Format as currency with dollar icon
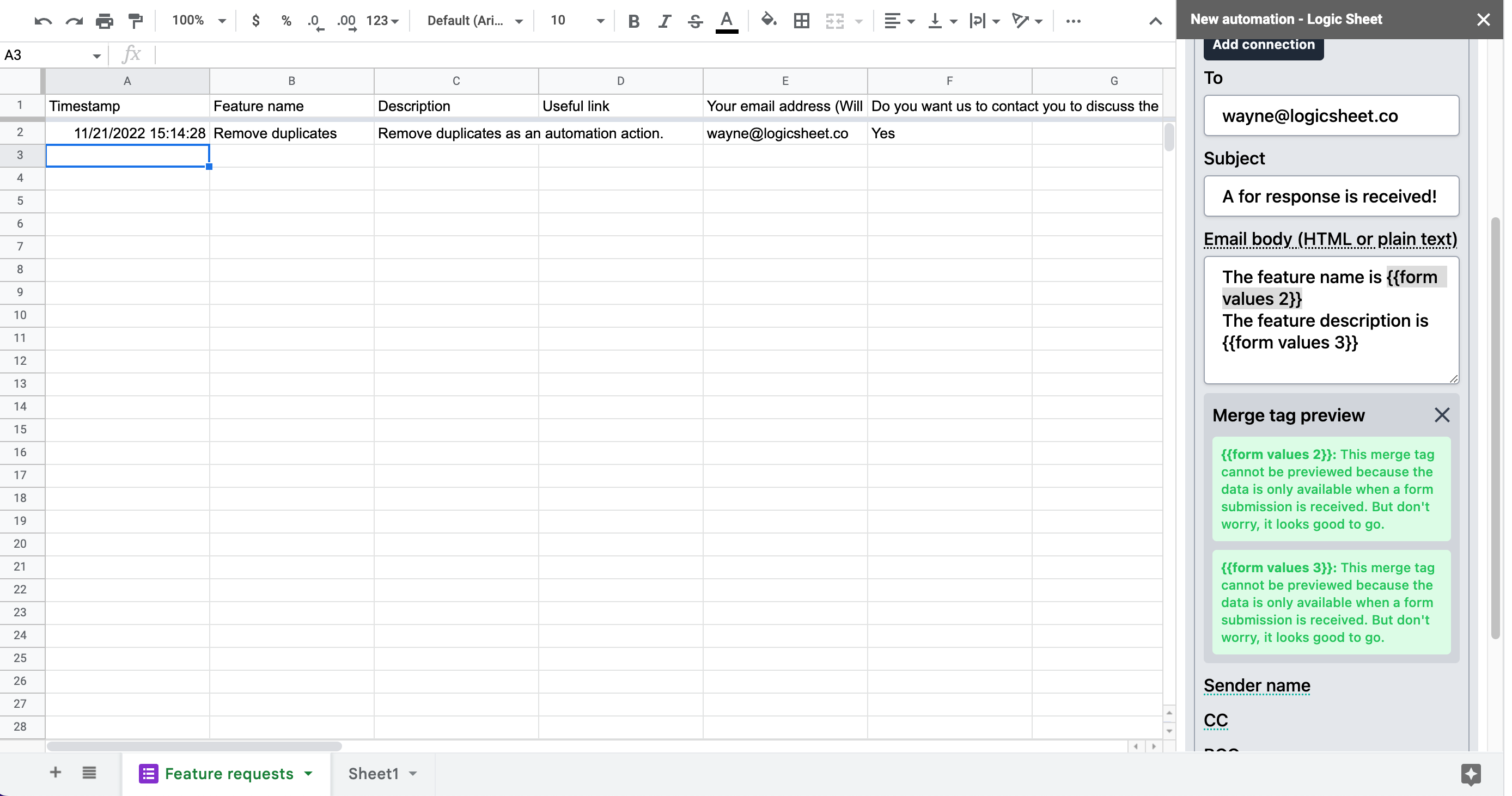This screenshot has height=796, width=1512. click(x=255, y=21)
